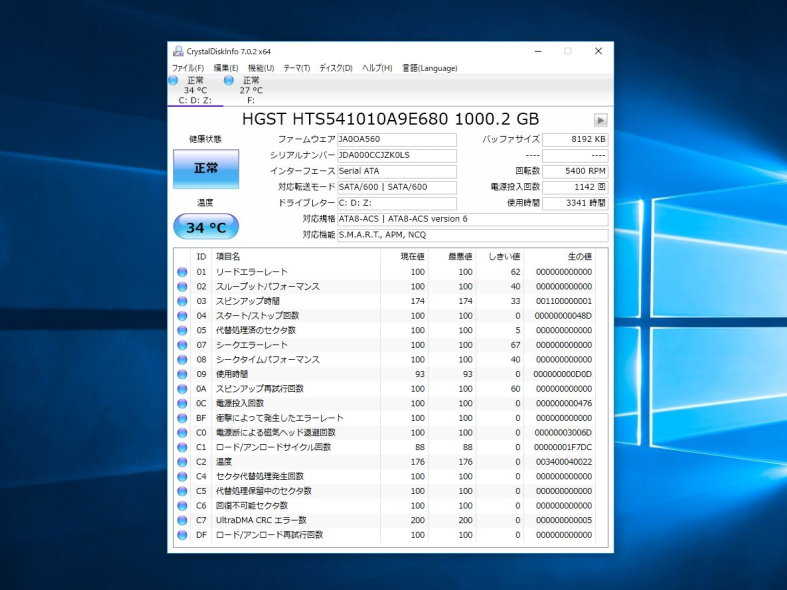787x590 pixels.
Task: Click the 現在値 column header
Action: (404, 256)
